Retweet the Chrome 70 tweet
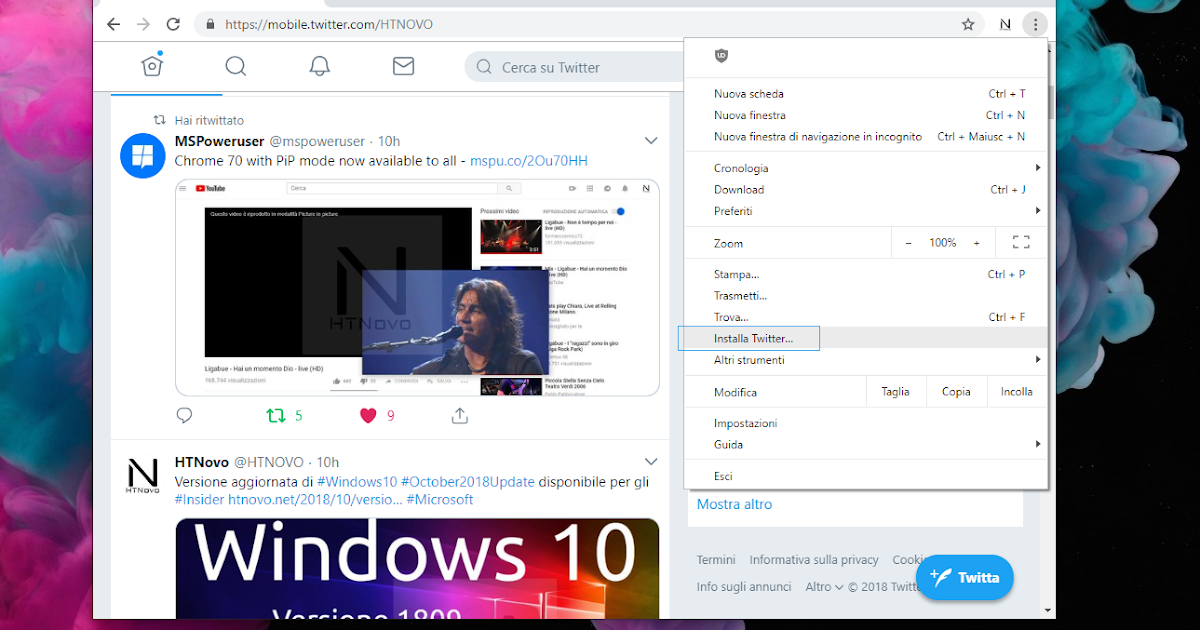The width and height of the screenshot is (1200, 630). (277, 414)
